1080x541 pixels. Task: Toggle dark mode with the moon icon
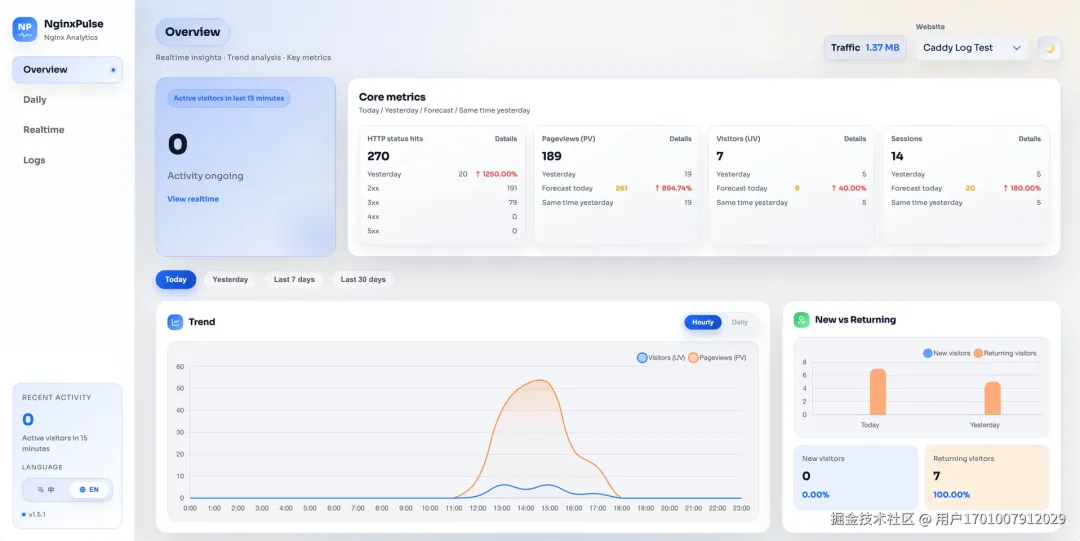[x=1049, y=48]
